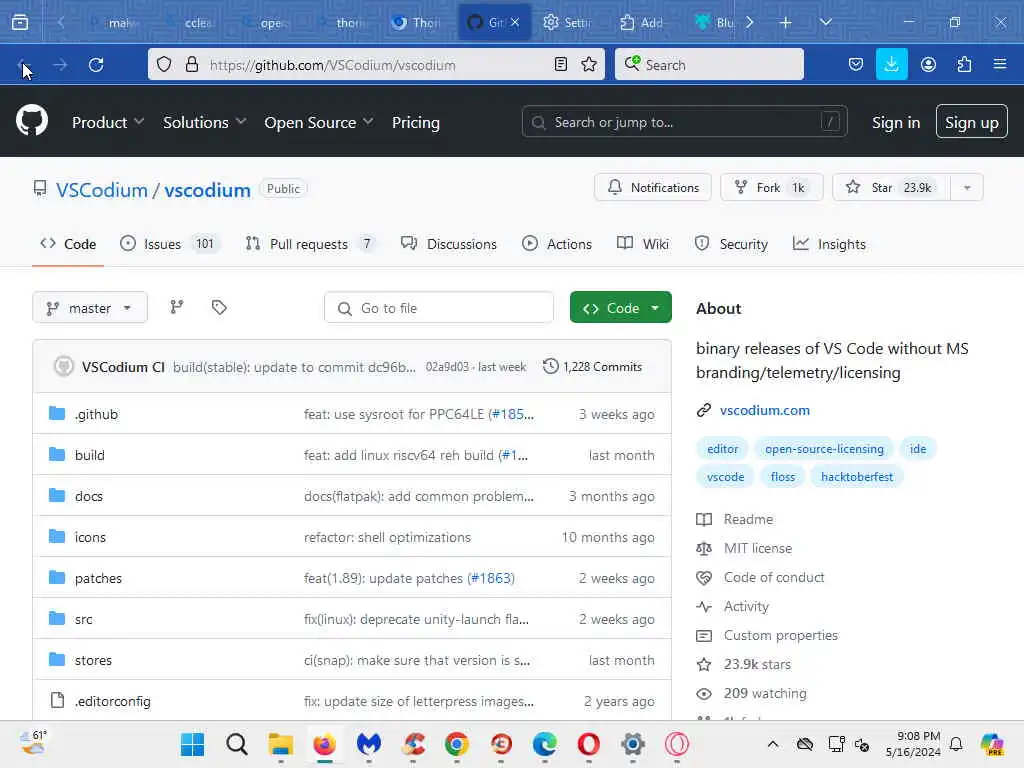Open the green Code dropdown
The image size is (1024, 768).
[620, 308]
